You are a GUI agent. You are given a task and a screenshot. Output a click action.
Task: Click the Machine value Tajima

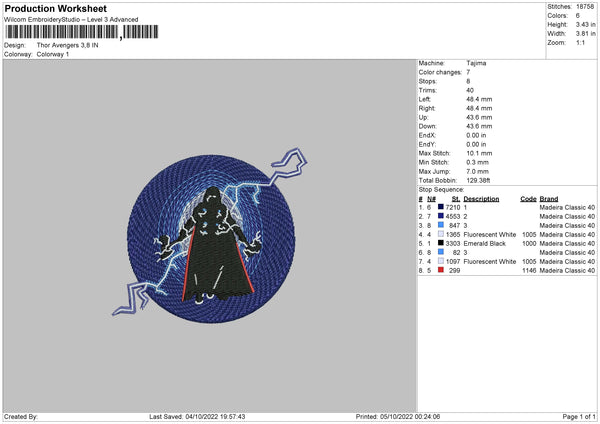pos(476,63)
